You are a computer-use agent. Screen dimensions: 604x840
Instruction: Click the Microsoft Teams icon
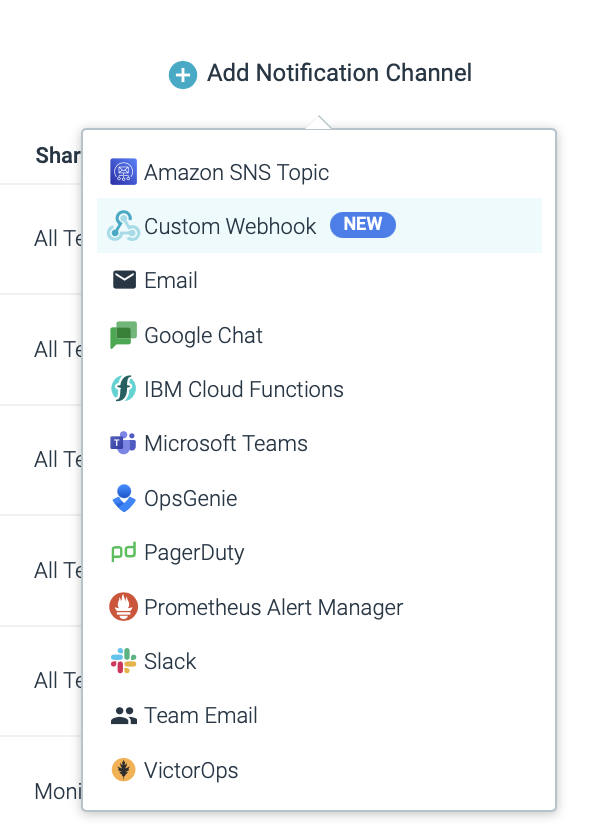(123, 444)
